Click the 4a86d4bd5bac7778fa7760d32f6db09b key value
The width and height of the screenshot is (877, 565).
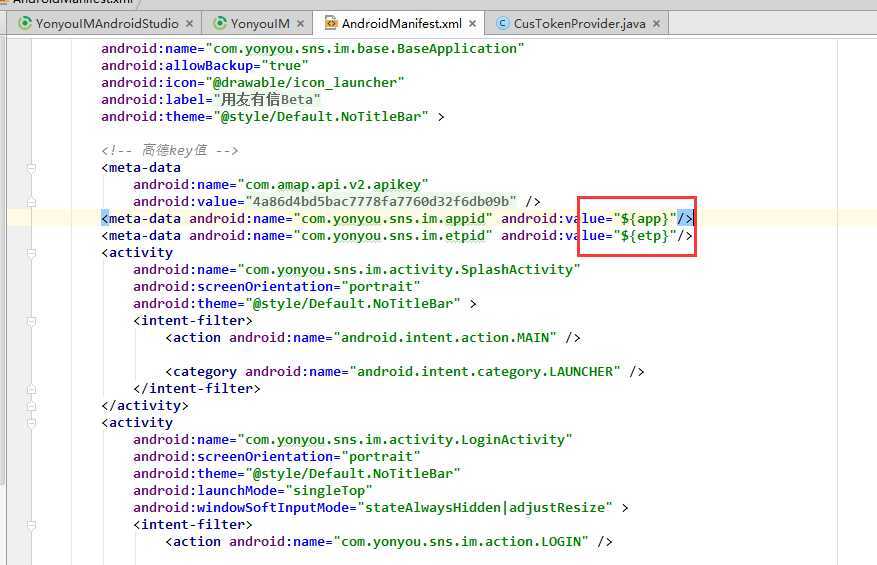click(x=381, y=201)
